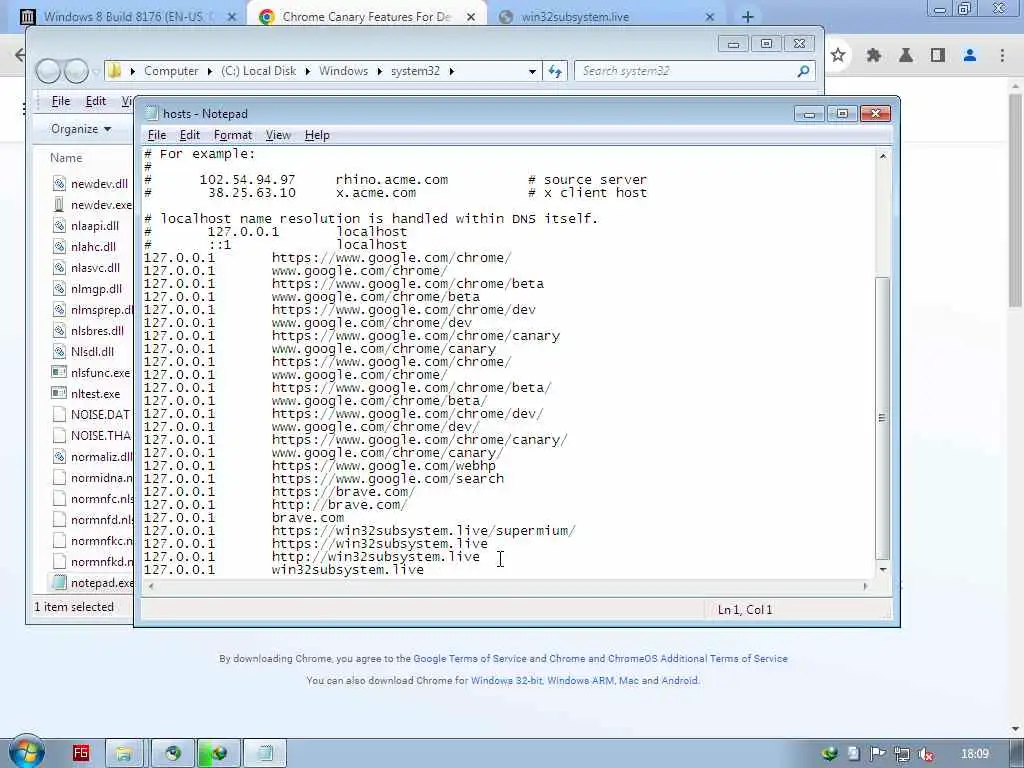The image size is (1024, 768).
Task: Expand the arrow after Windows in breadcrumb
Action: point(379,71)
